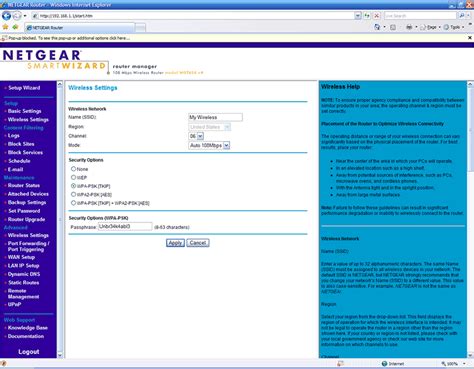The height and width of the screenshot is (369, 474).
Task: Select the WEP security option
Action: tap(73, 177)
